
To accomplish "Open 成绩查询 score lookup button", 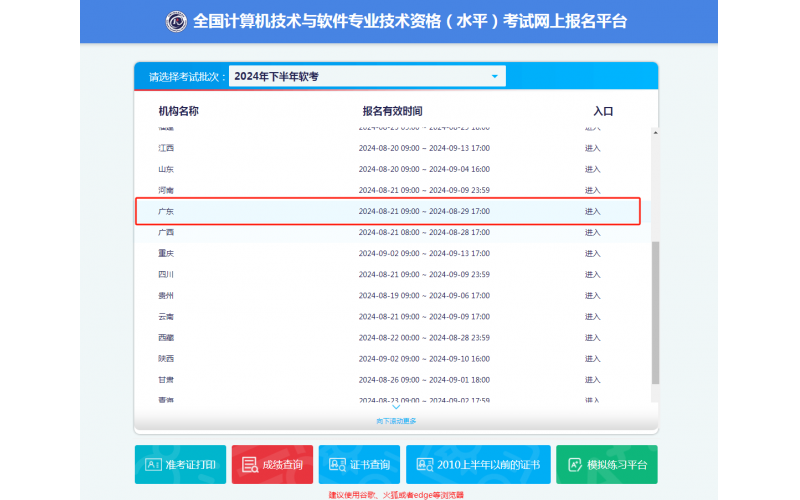I will tap(272, 464).
